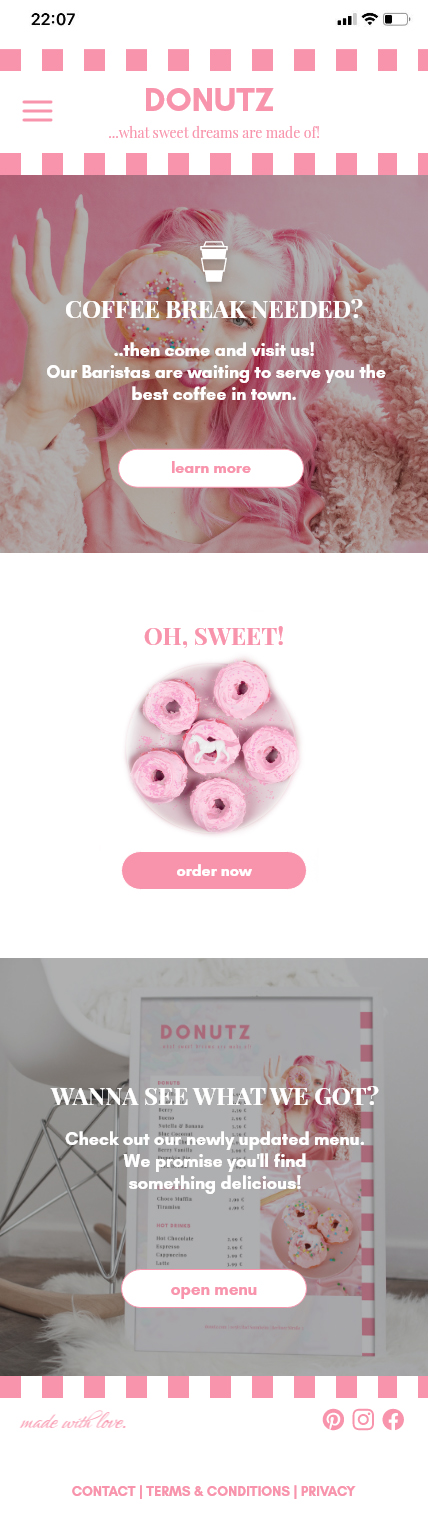
Task: Click the DONUTZ site logo
Action: 209,100
